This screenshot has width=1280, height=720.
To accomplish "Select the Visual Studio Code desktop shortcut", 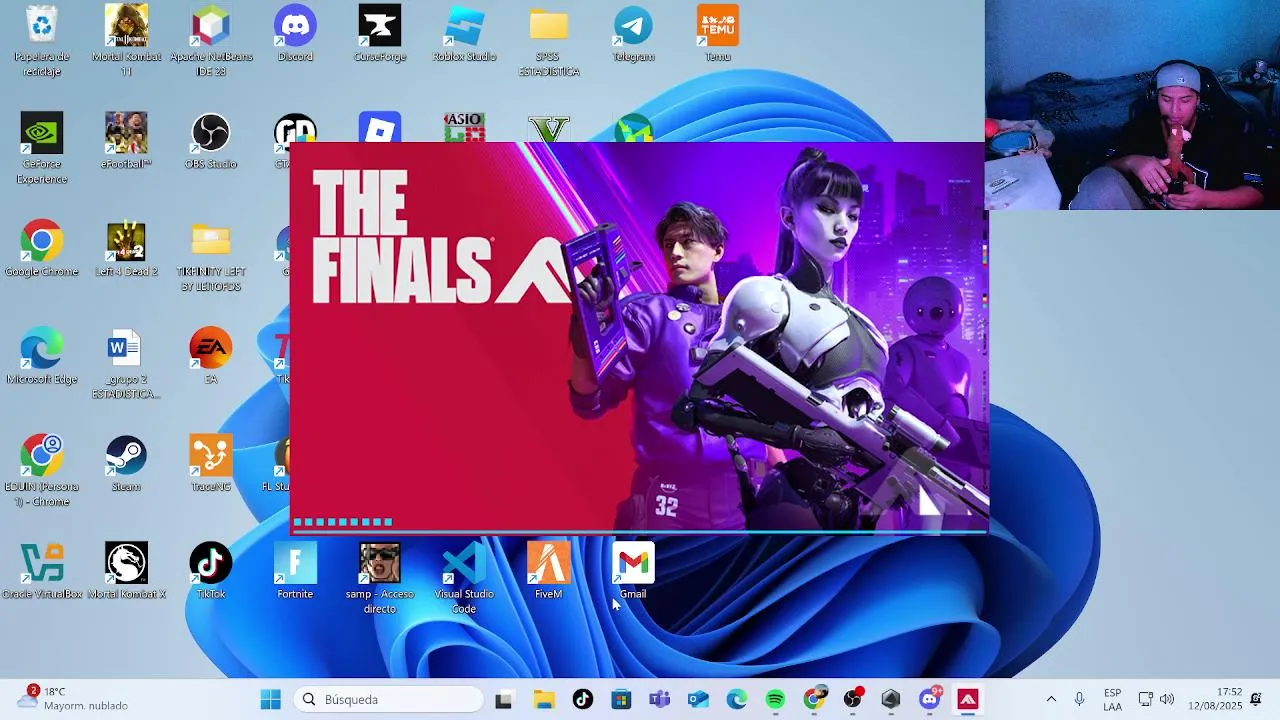I will 464,579.
